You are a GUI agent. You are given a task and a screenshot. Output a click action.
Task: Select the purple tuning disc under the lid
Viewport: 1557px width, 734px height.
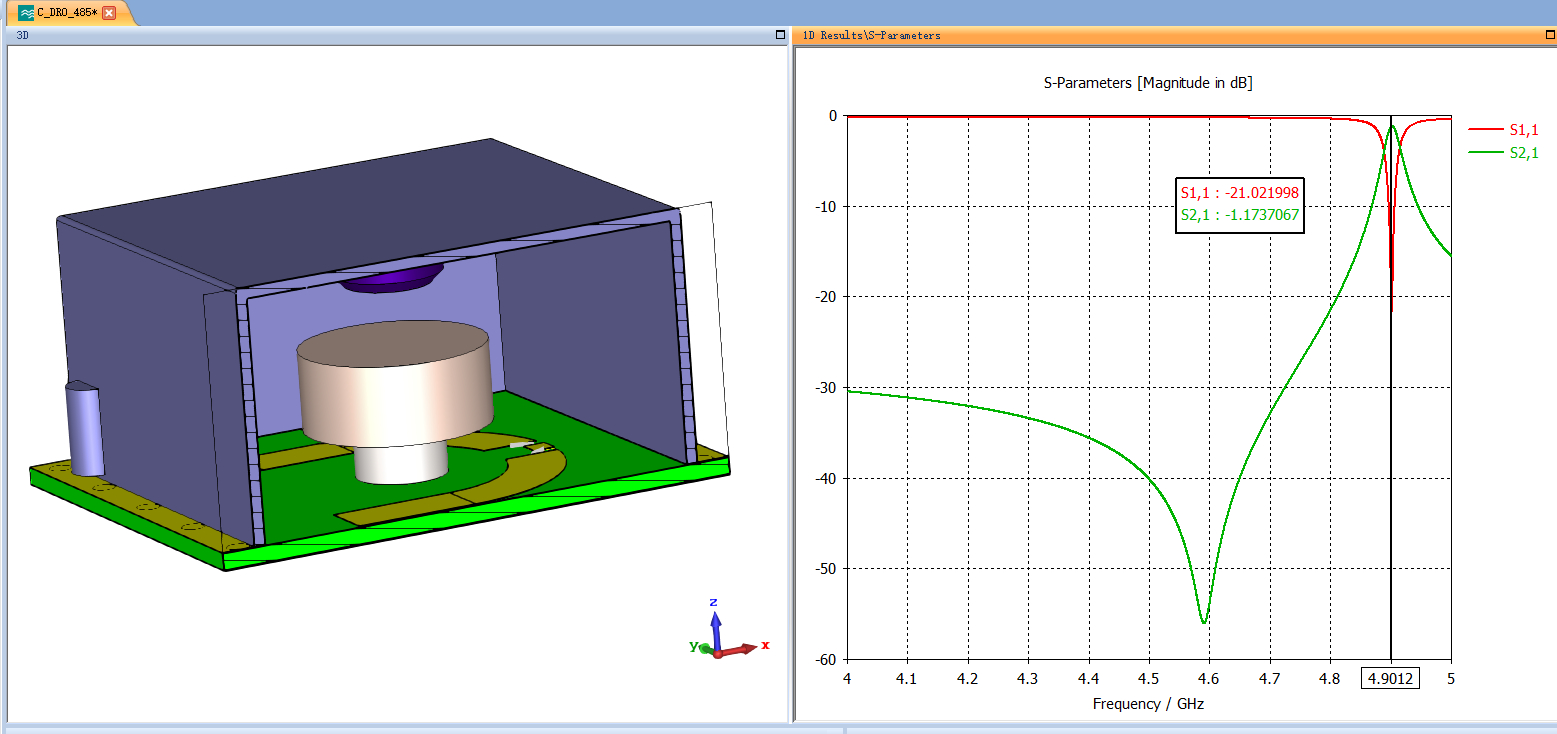(390, 278)
